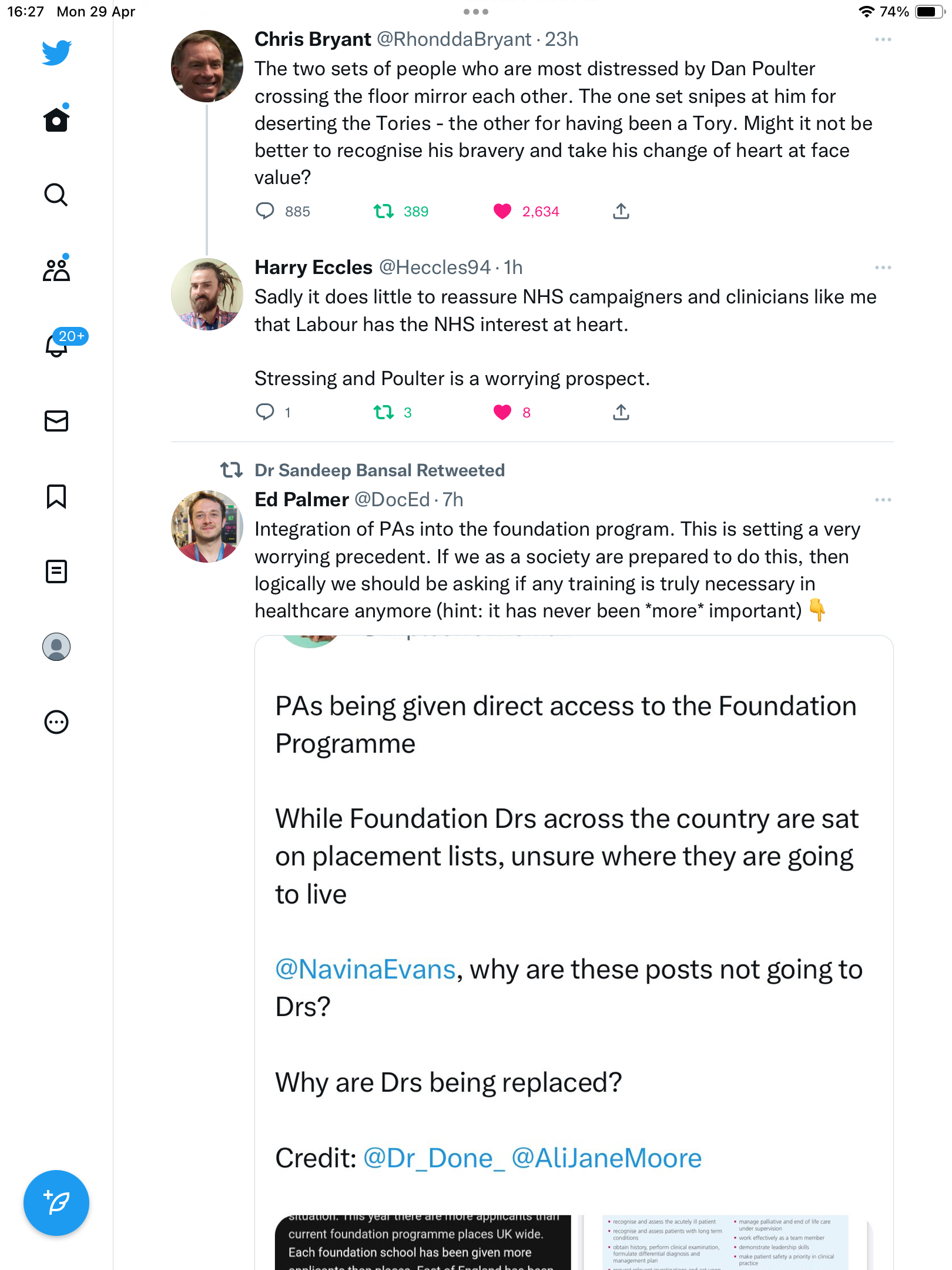952x1270 pixels.
Task: Share Harry Eccles' tweet via share icon
Action: point(621,412)
